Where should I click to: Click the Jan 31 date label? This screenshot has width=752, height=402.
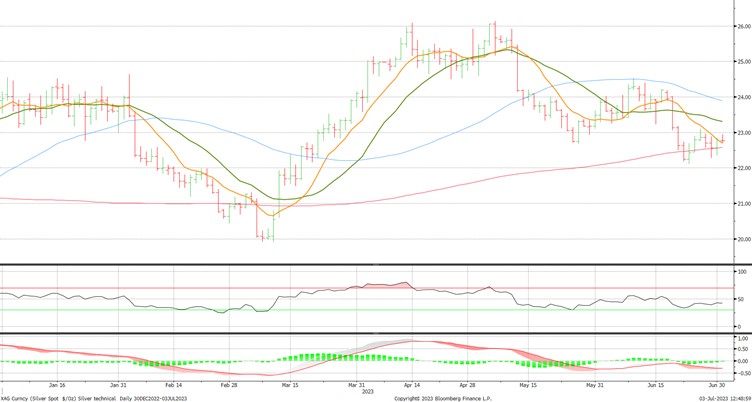pyautogui.click(x=119, y=385)
